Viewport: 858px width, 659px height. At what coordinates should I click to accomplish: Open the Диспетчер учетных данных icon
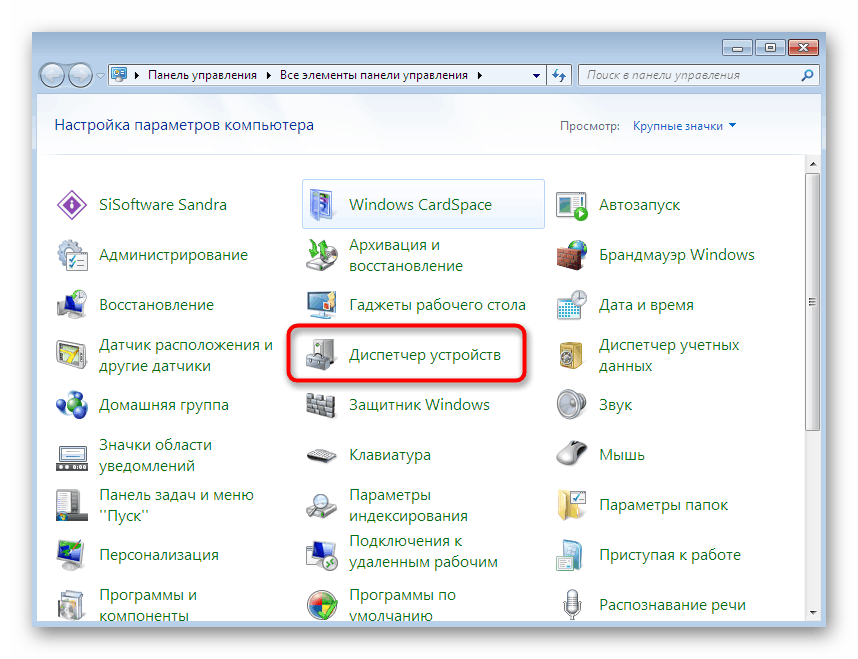point(572,355)
